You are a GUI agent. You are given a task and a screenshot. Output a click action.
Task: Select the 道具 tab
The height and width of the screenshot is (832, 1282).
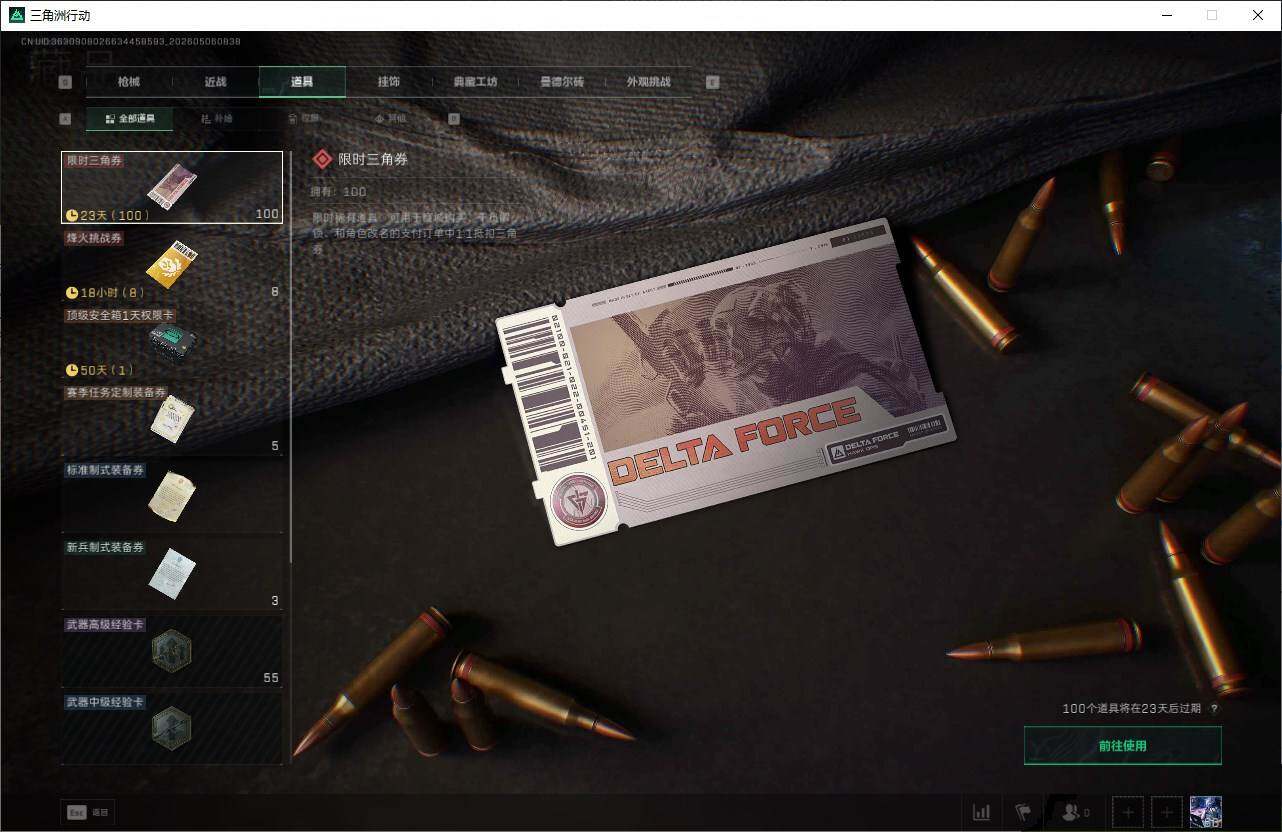coord(302,82)
